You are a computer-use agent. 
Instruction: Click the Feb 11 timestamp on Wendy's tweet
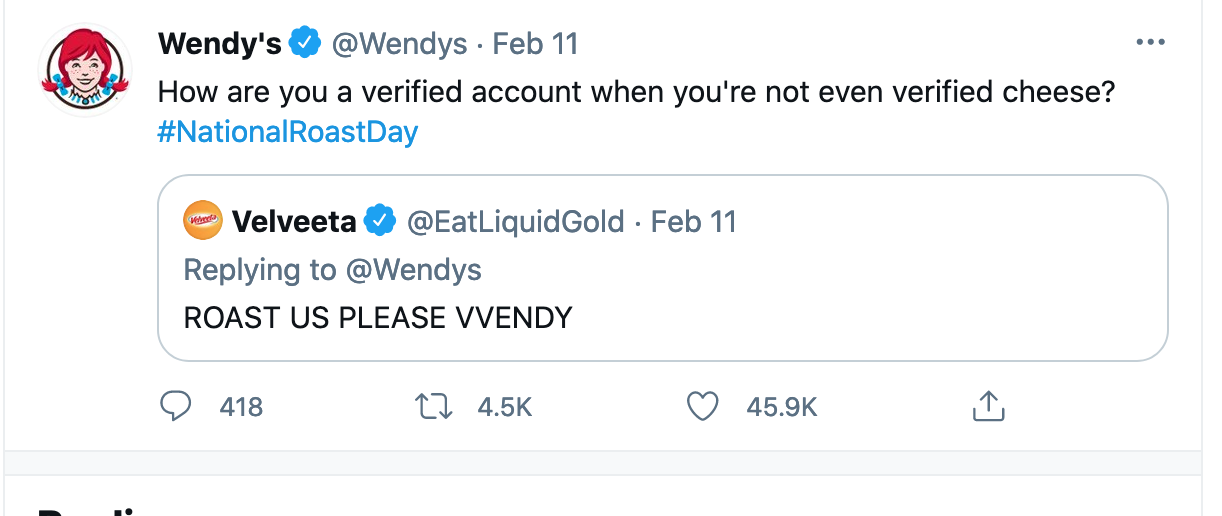pyautogui.click(x=536, y=44)
